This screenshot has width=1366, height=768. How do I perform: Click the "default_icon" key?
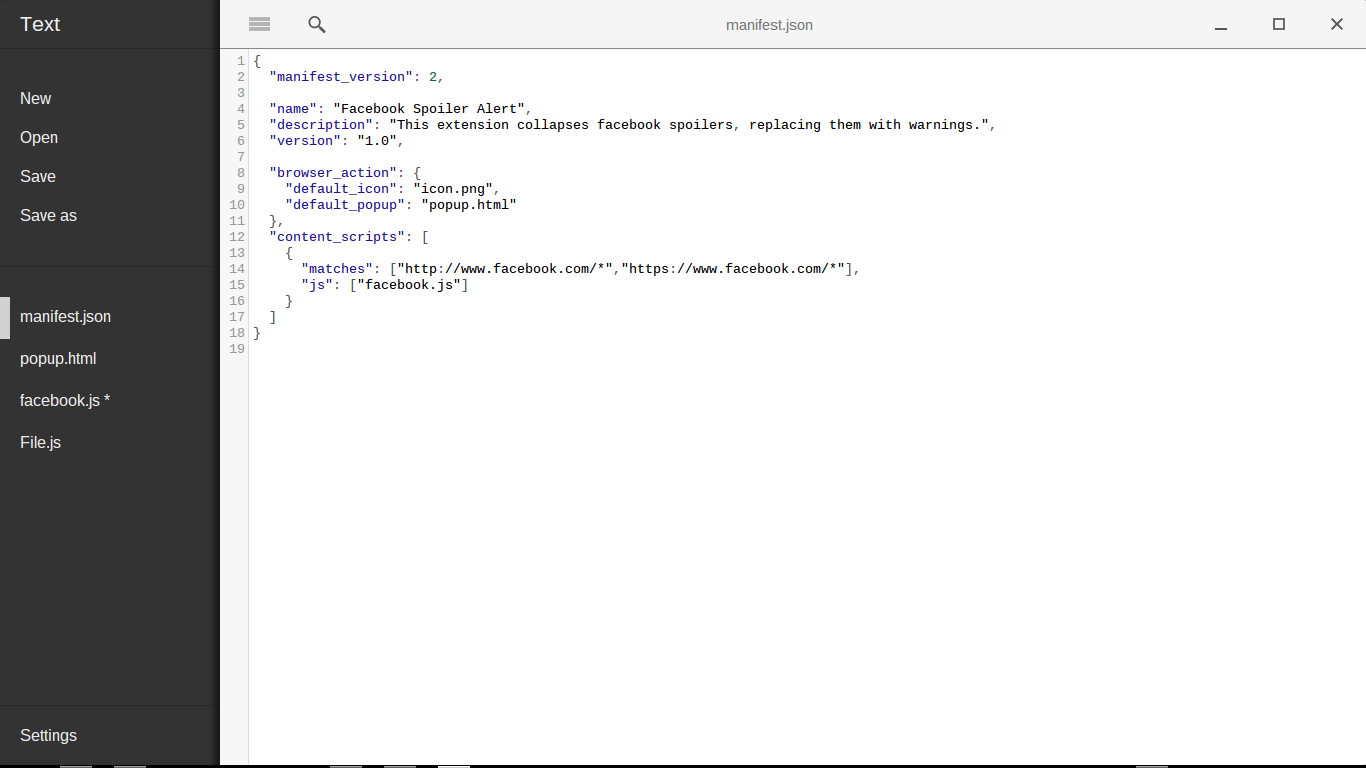(341, 189)
